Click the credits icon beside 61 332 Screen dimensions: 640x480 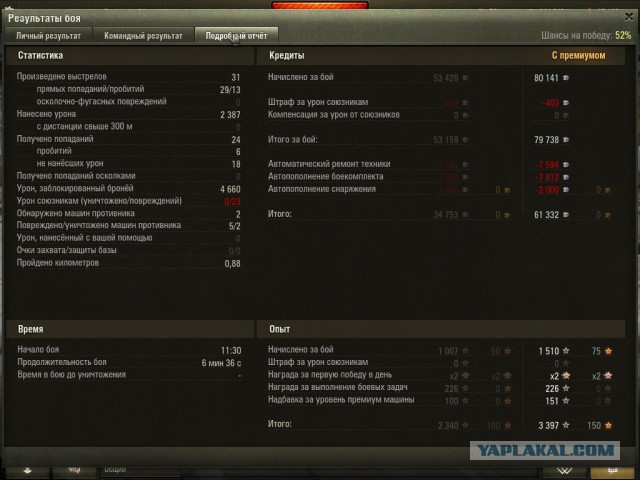click(566, 214)
